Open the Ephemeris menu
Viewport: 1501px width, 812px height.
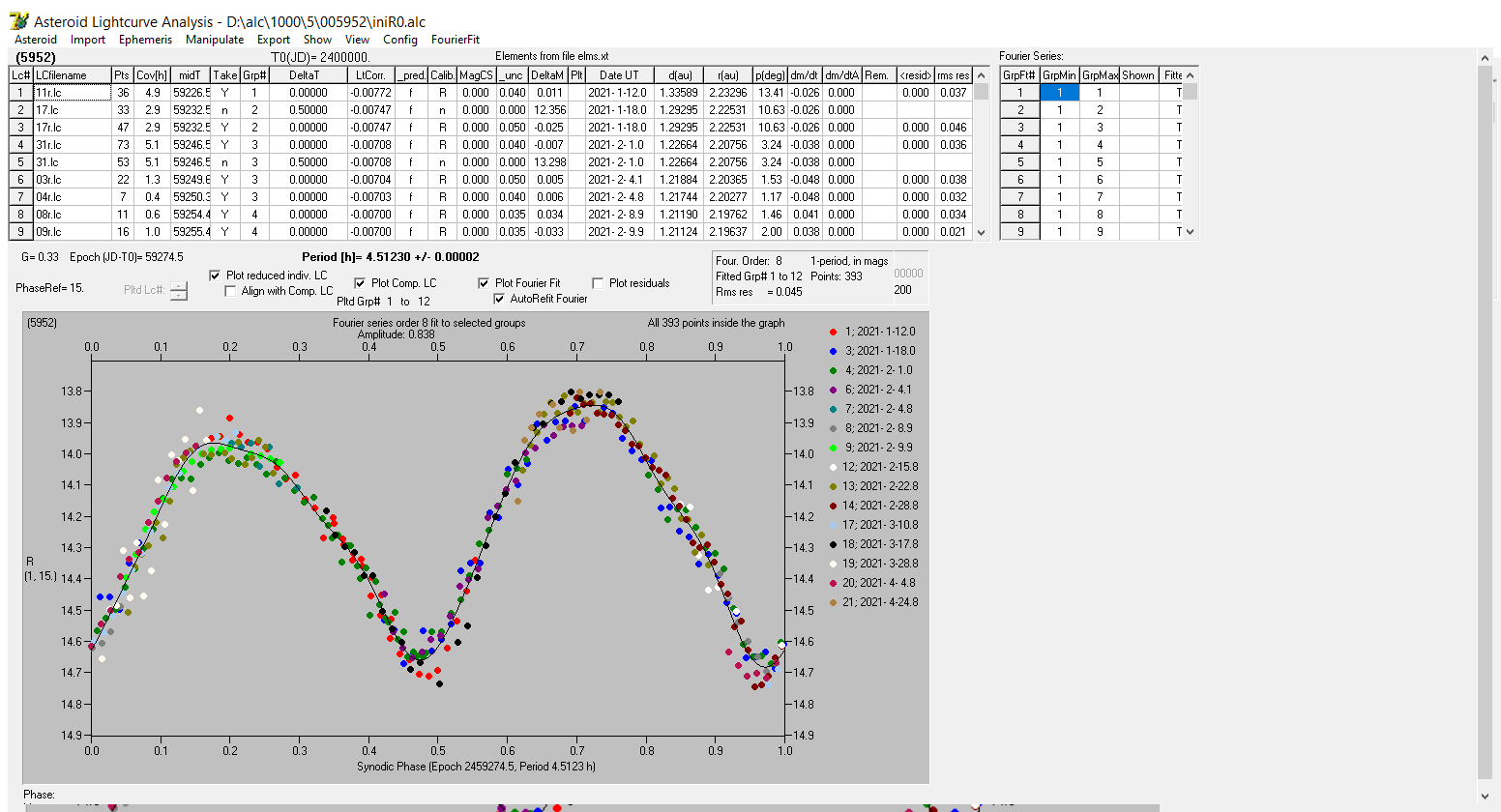click(145, 40)
